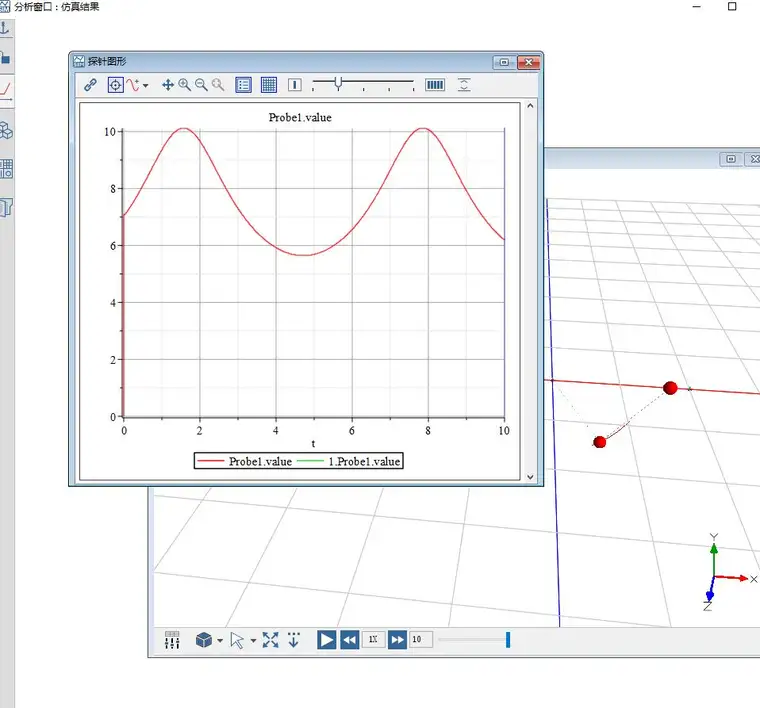Viewport: 760px width, 708px height.
Task: Click the zoom in magnifier icon
Action: (184, 85)
